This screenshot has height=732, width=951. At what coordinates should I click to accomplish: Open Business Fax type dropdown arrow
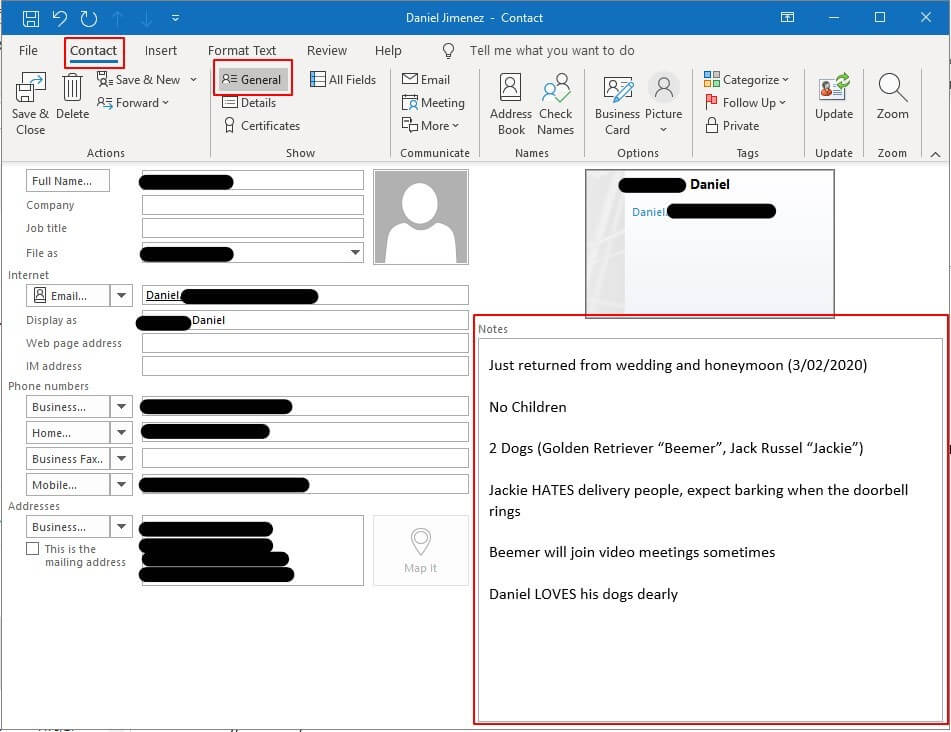click(x=121, y=459)
